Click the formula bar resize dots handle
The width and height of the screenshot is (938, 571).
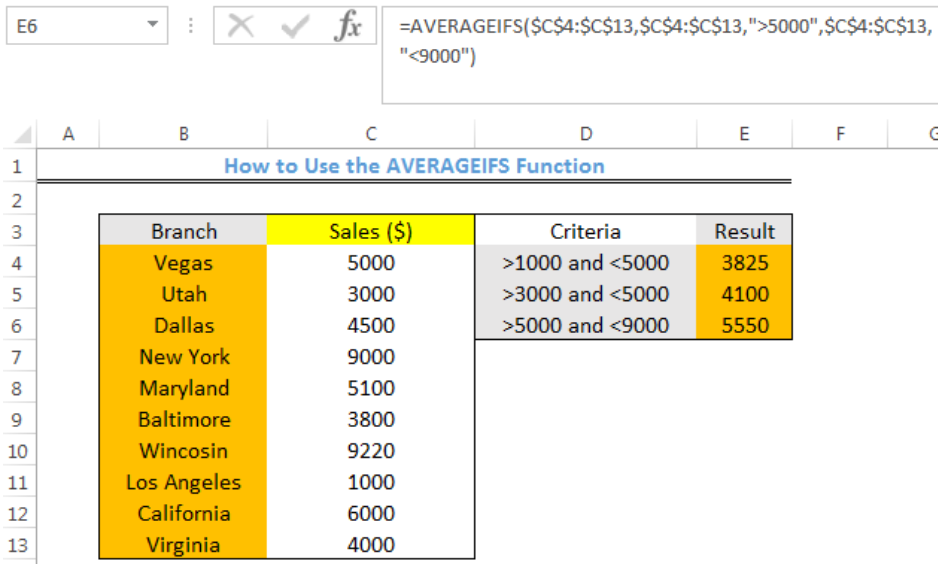[x=190, y=25]
